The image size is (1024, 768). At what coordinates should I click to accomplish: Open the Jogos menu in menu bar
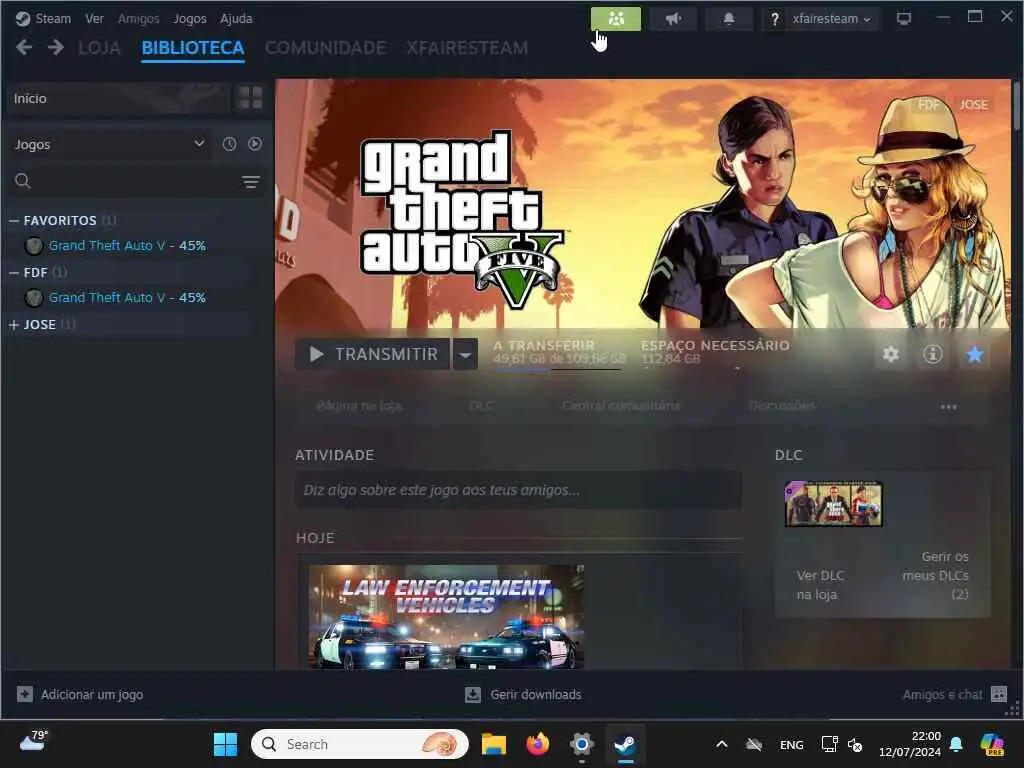click(x=189, y=18)
